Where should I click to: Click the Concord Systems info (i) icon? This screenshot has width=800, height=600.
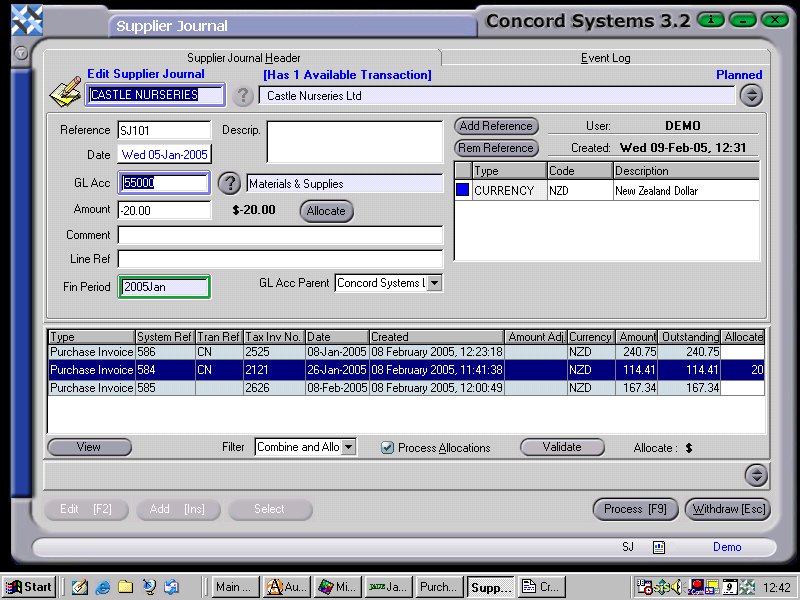711,20
